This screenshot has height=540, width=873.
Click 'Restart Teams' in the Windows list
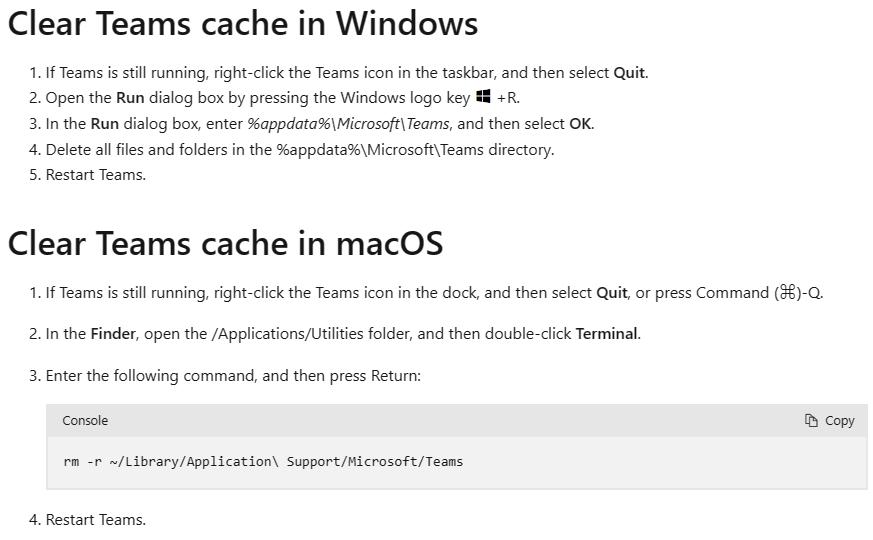(95, 175)
